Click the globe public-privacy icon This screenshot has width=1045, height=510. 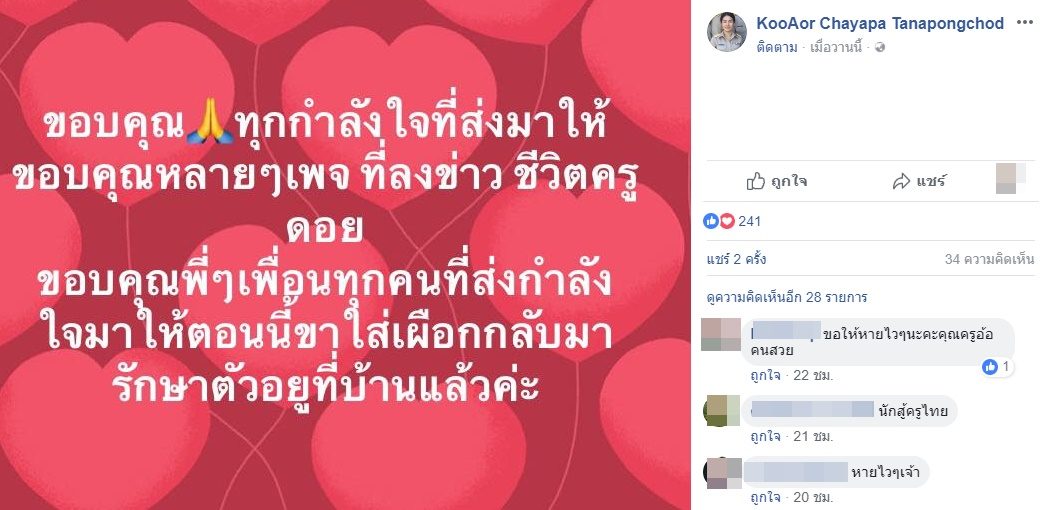(880, 47)
